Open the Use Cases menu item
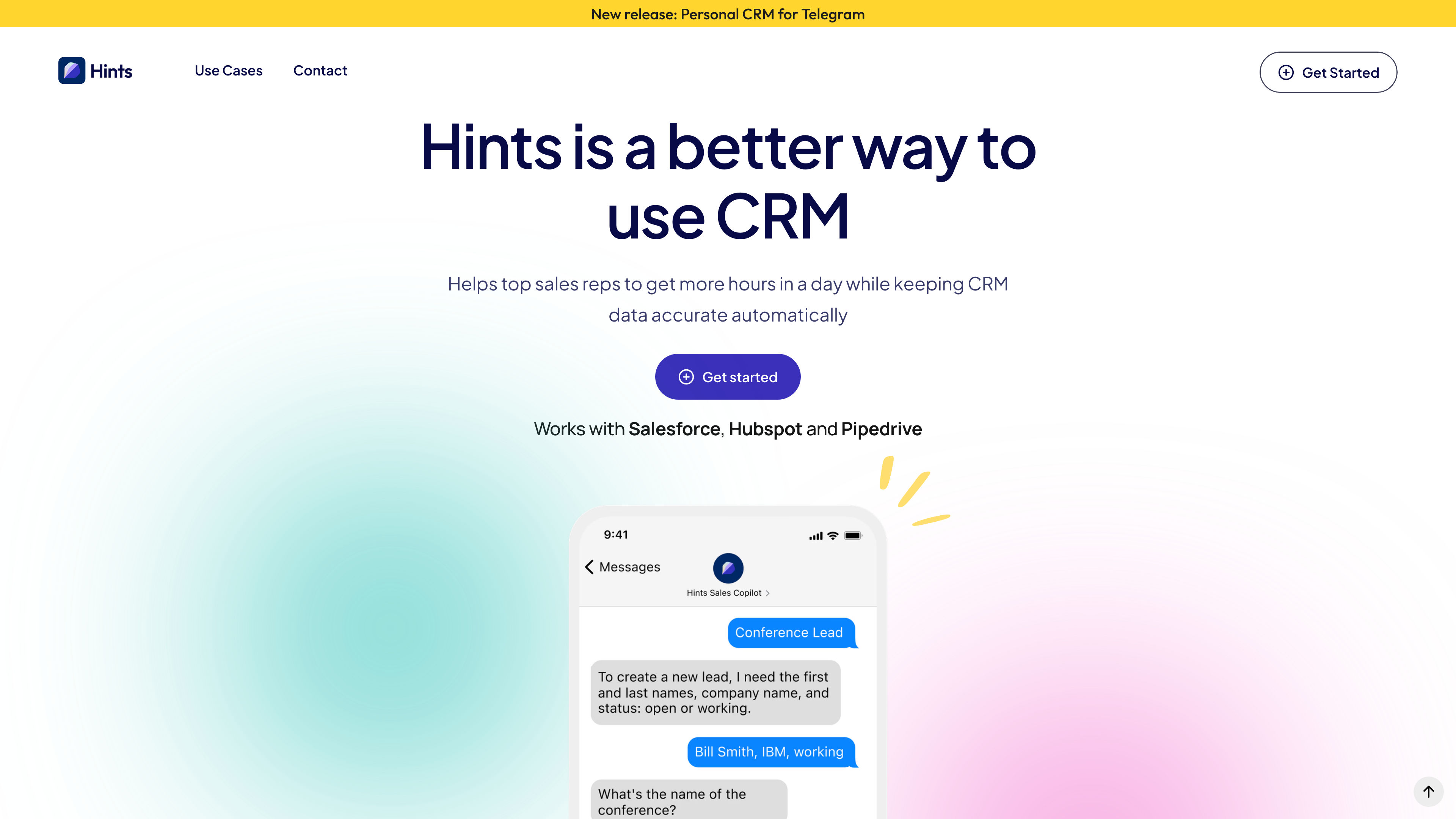This screenshot has height=819, width=1456. tap(228, 70)
